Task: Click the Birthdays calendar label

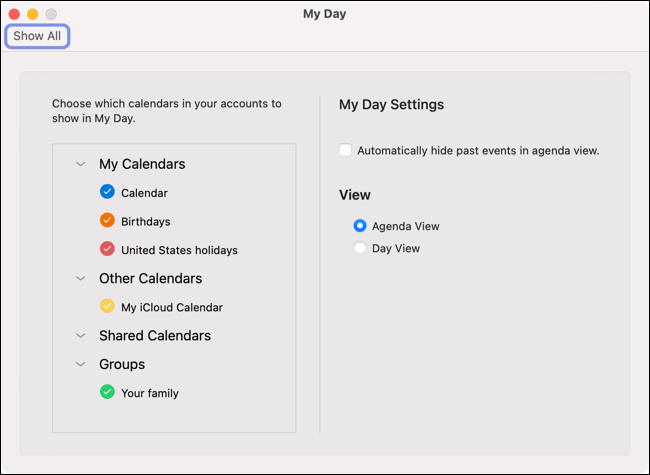Action: [146, 221]
